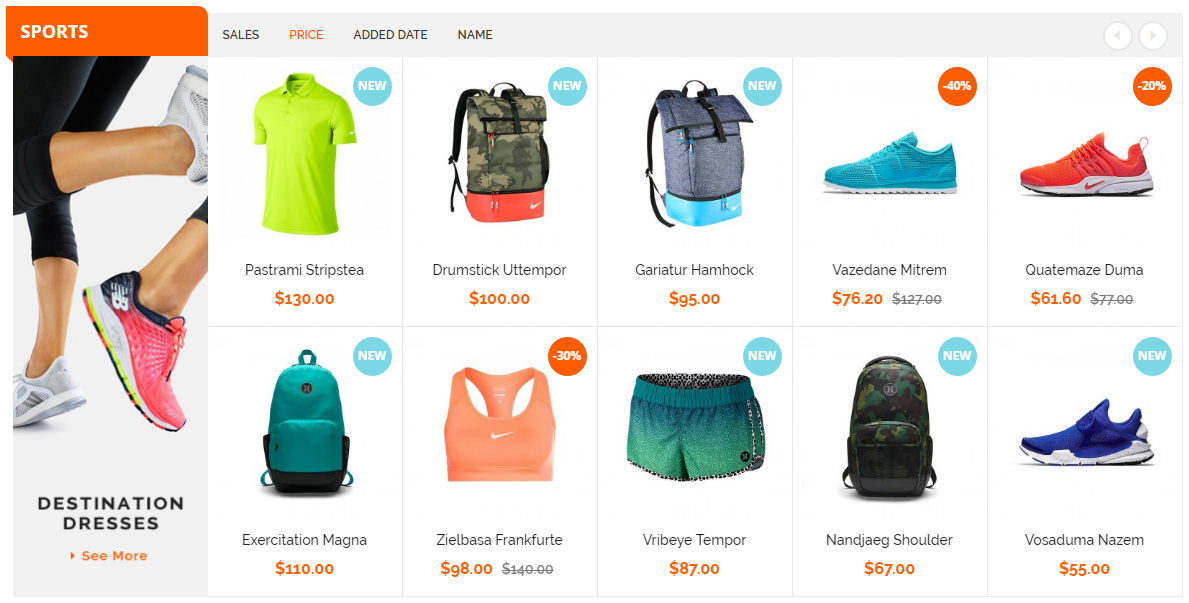Choose the NAME sorting tab
1189x603 pixels.
tap(475, 35)
